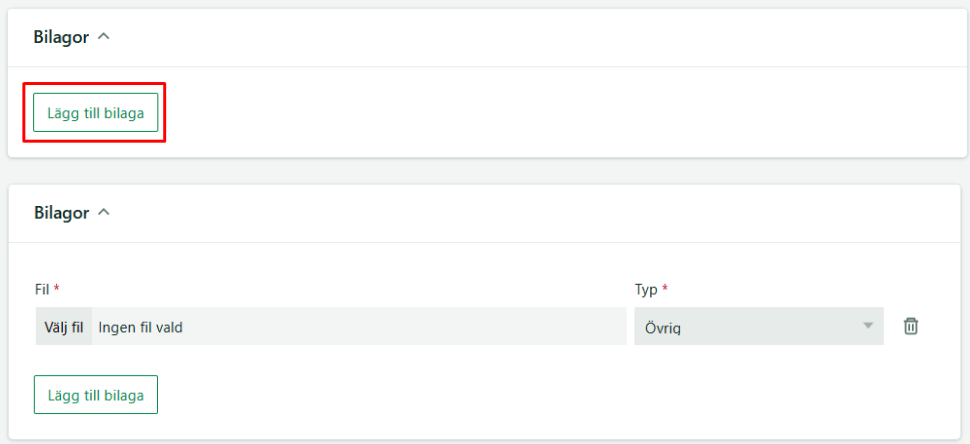Click the Typ field label
The height and width of the screenshot is (444, 970).
click(x=646, y=289)
